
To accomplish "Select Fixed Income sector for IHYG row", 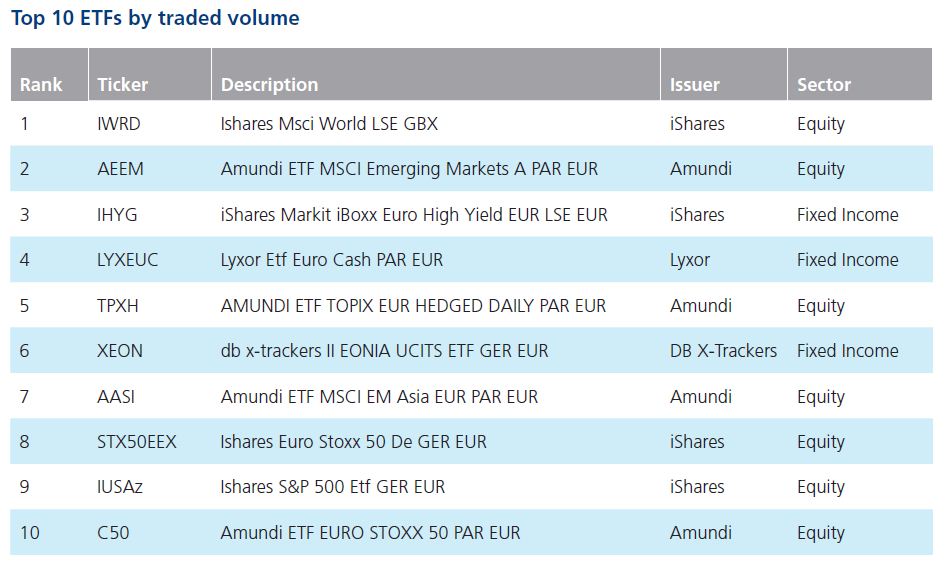I will (848, 215).
